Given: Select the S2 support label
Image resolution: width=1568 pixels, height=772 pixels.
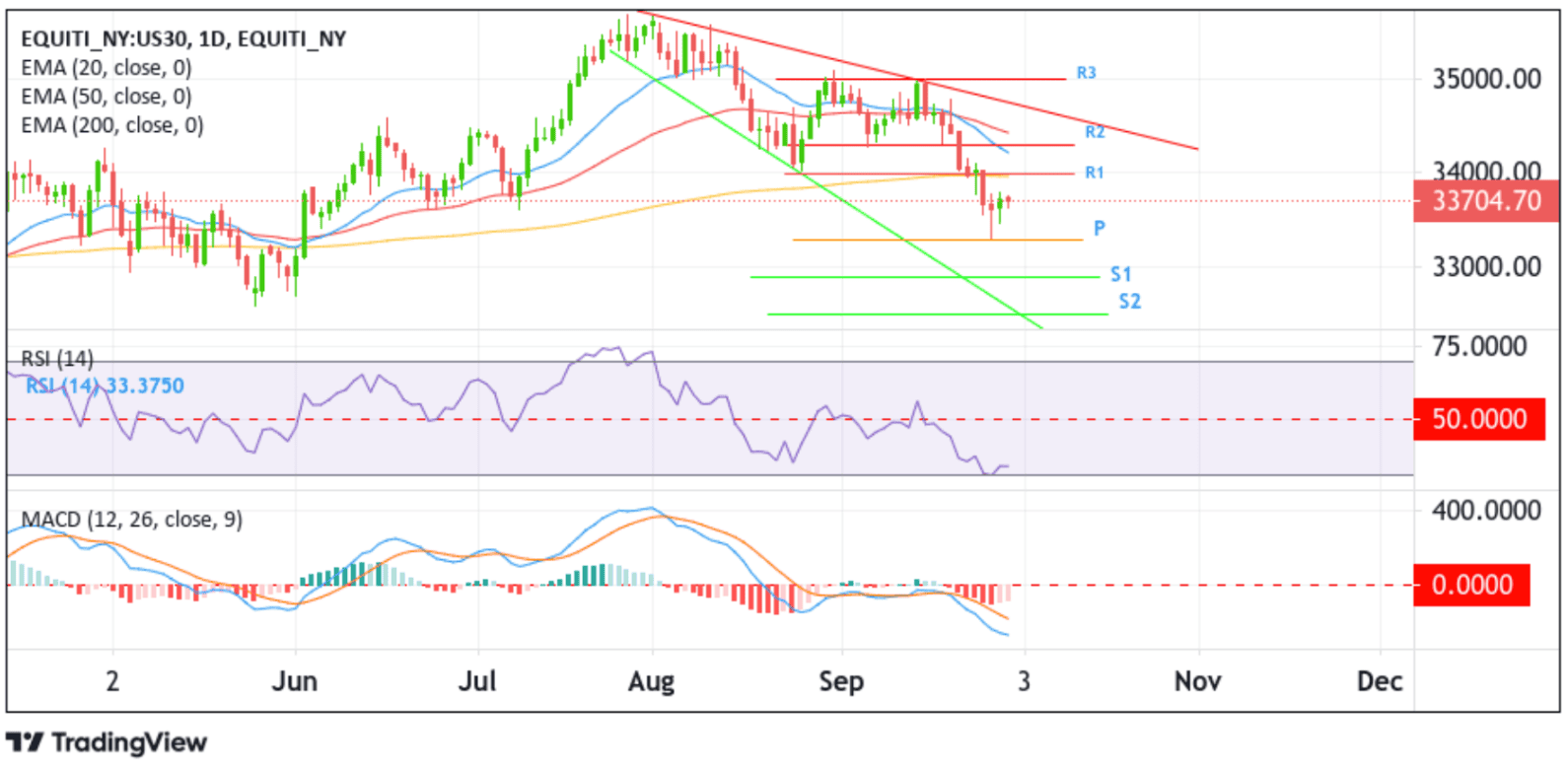Looking at the screenshot, I should (x=1129, y=302).
